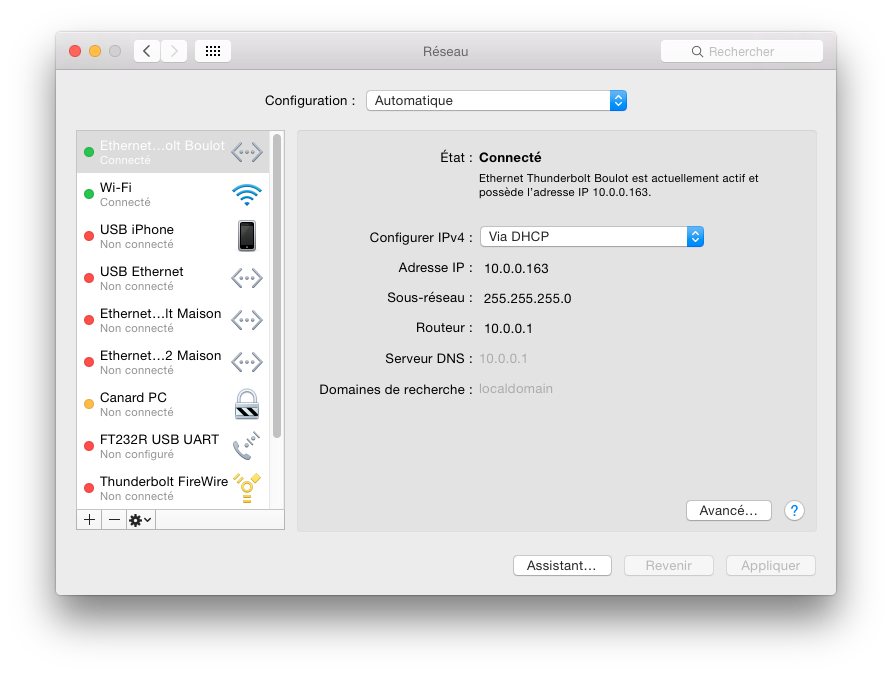
Task: Add a new network service with plus
Action: (x=89, y=520)
